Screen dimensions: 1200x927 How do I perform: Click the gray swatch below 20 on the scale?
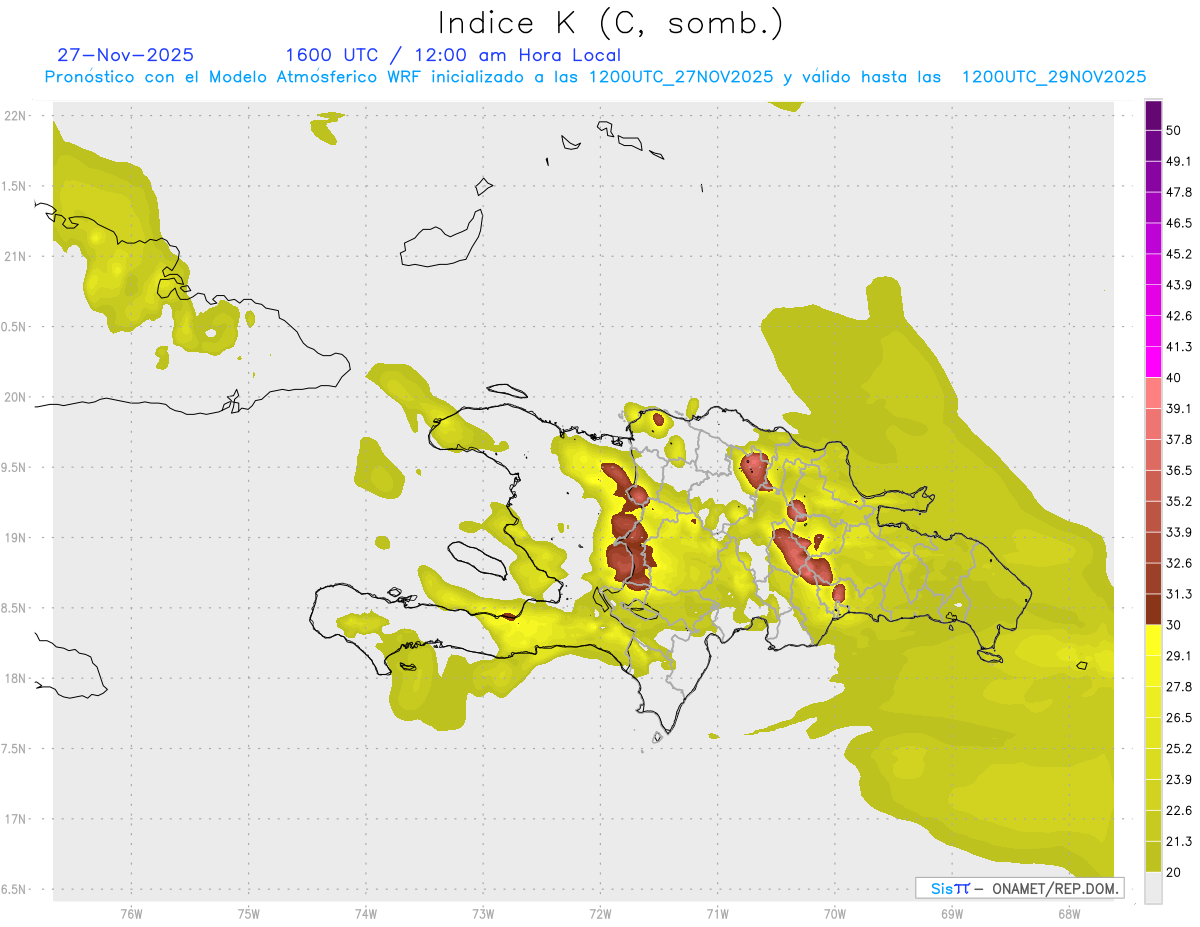[1153, 888]
